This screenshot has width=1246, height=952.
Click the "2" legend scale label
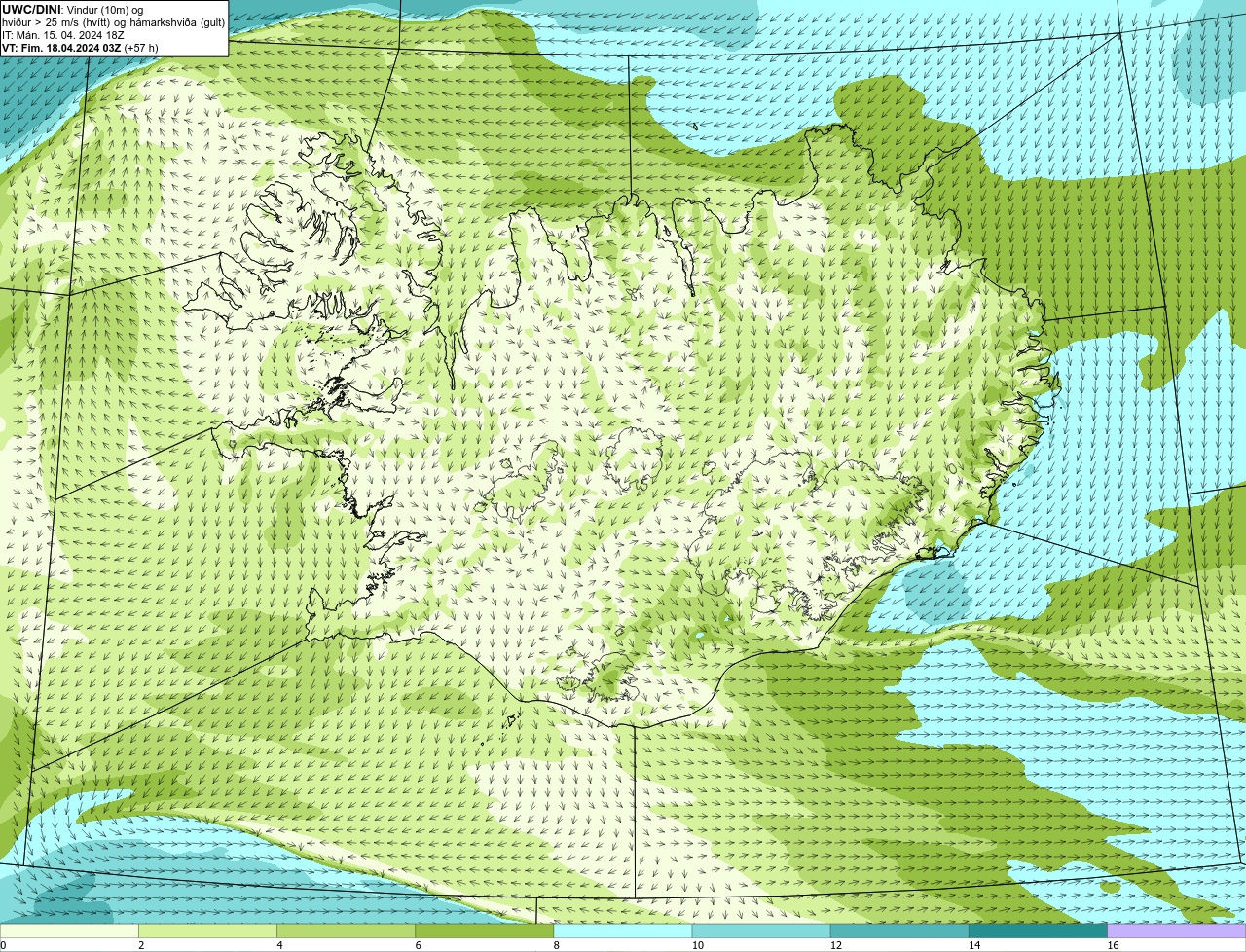(x=141, y=945)
